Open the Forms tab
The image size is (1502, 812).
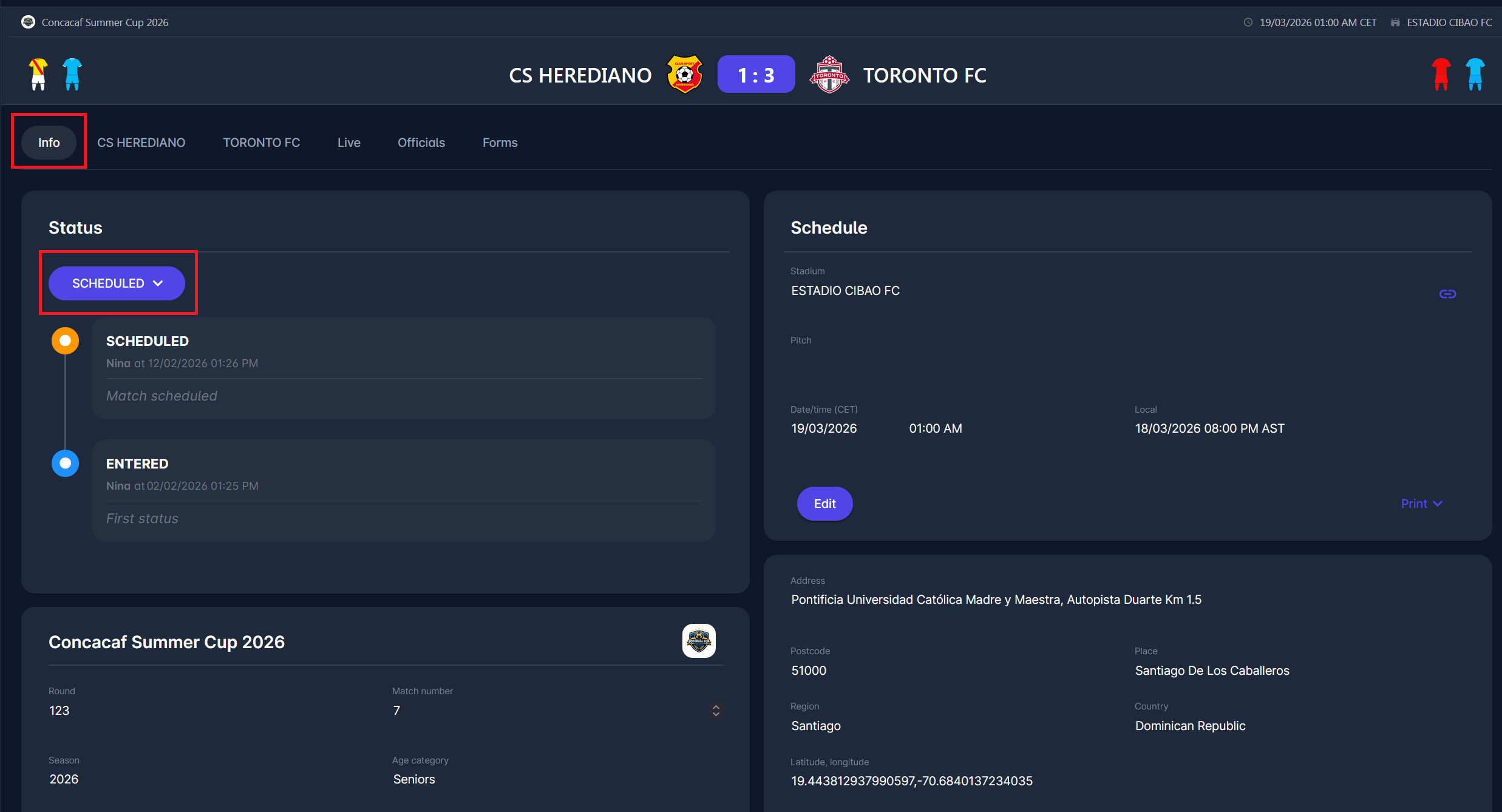pos(500,143)
